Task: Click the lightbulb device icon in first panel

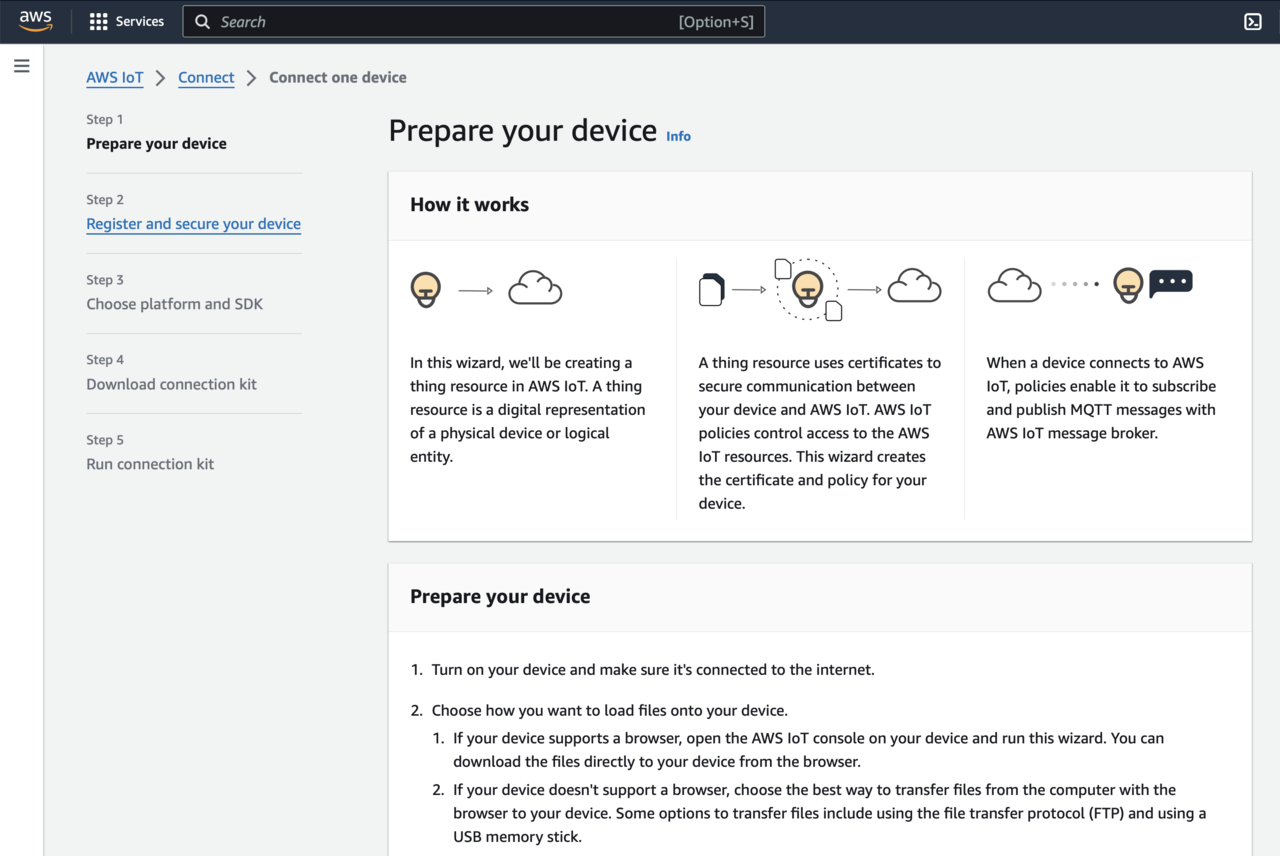Action: pos(426,289)
